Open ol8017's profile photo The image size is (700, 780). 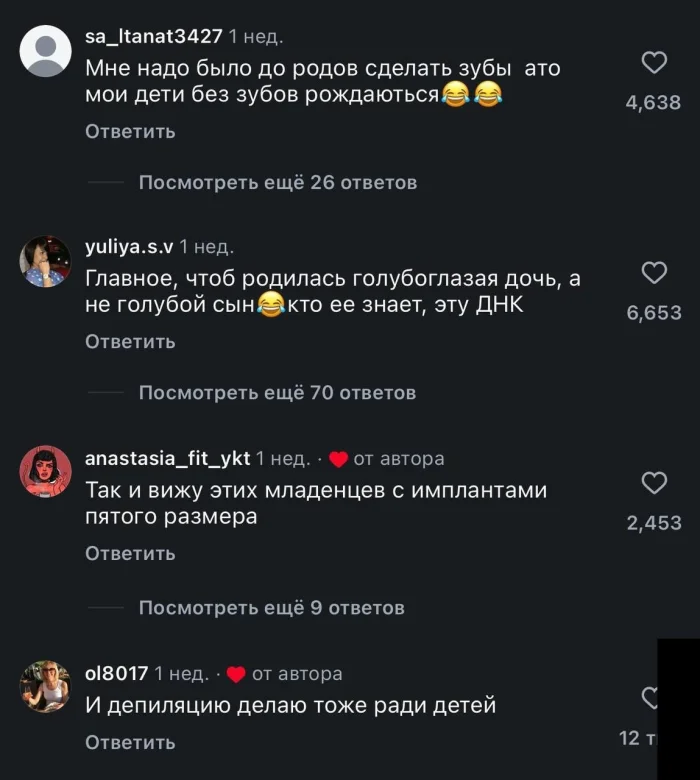(x=45, y=686)
